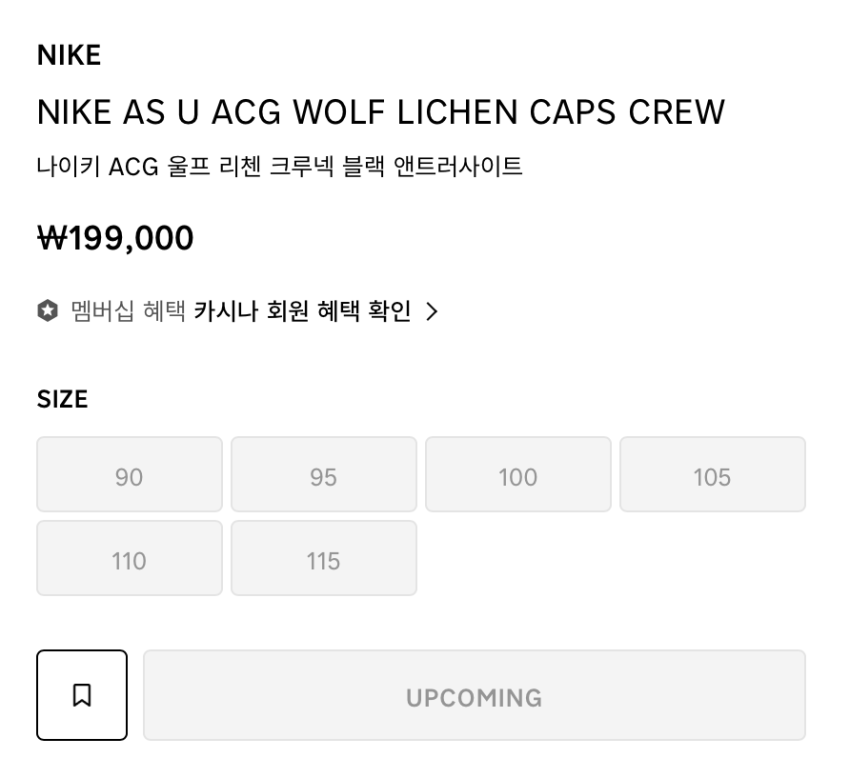Expand membership benefits via the chevron arrow
Viewport: 850px width, 758px height.
pyautogui.click(x=432, y=312)
